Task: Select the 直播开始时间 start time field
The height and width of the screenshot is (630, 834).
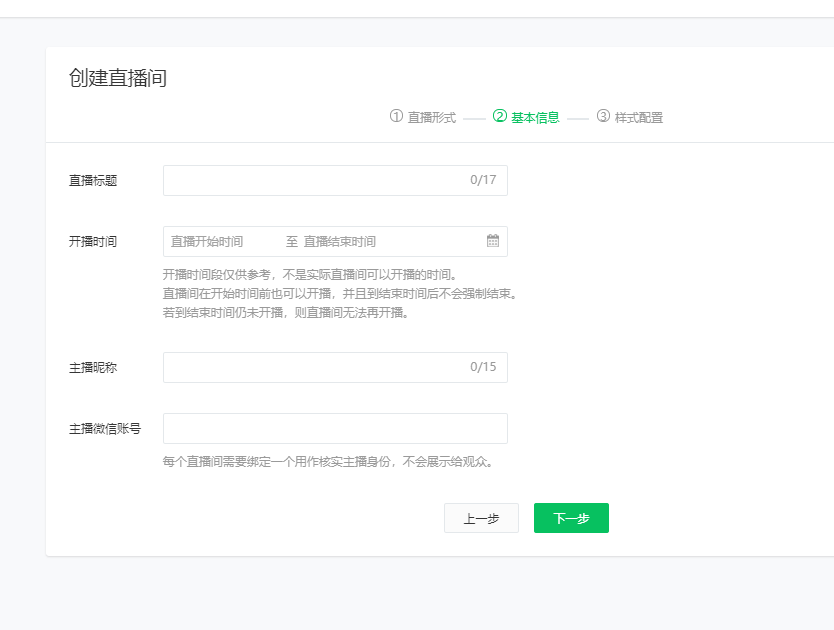Action: (x=207, y=242)
